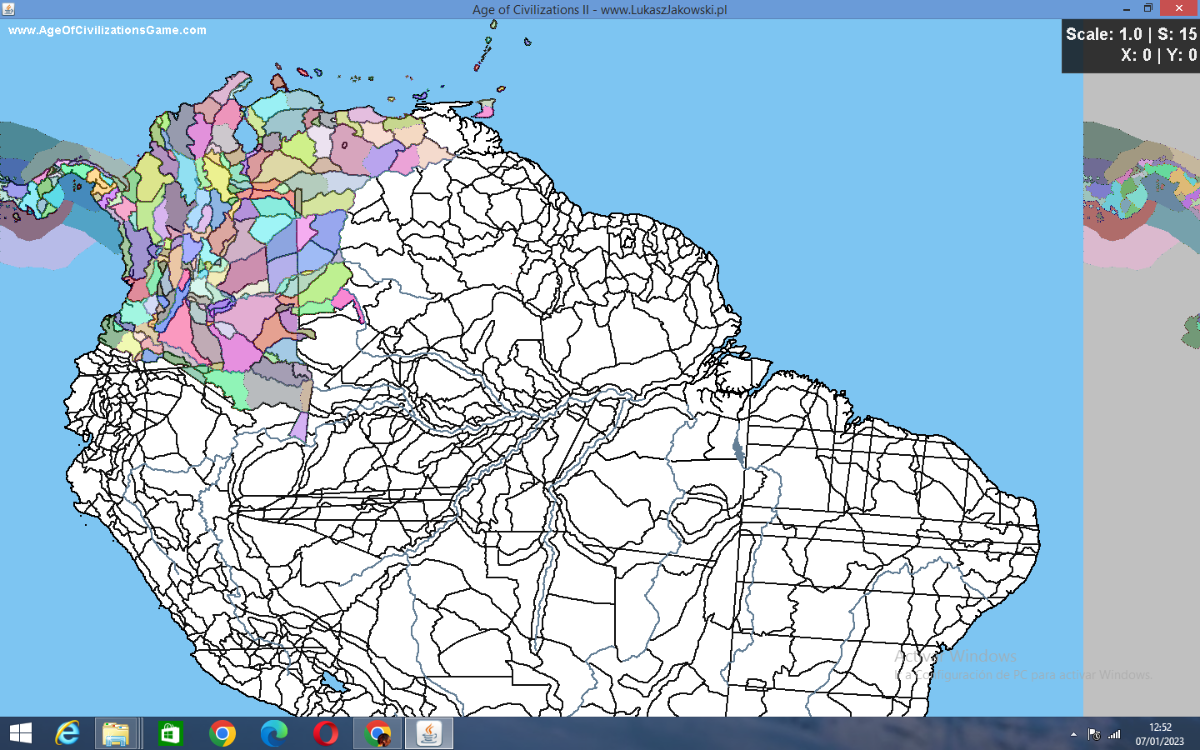Open the Windows Start menu
Screen dimensions: 1200x750
(x=19, y=734)
